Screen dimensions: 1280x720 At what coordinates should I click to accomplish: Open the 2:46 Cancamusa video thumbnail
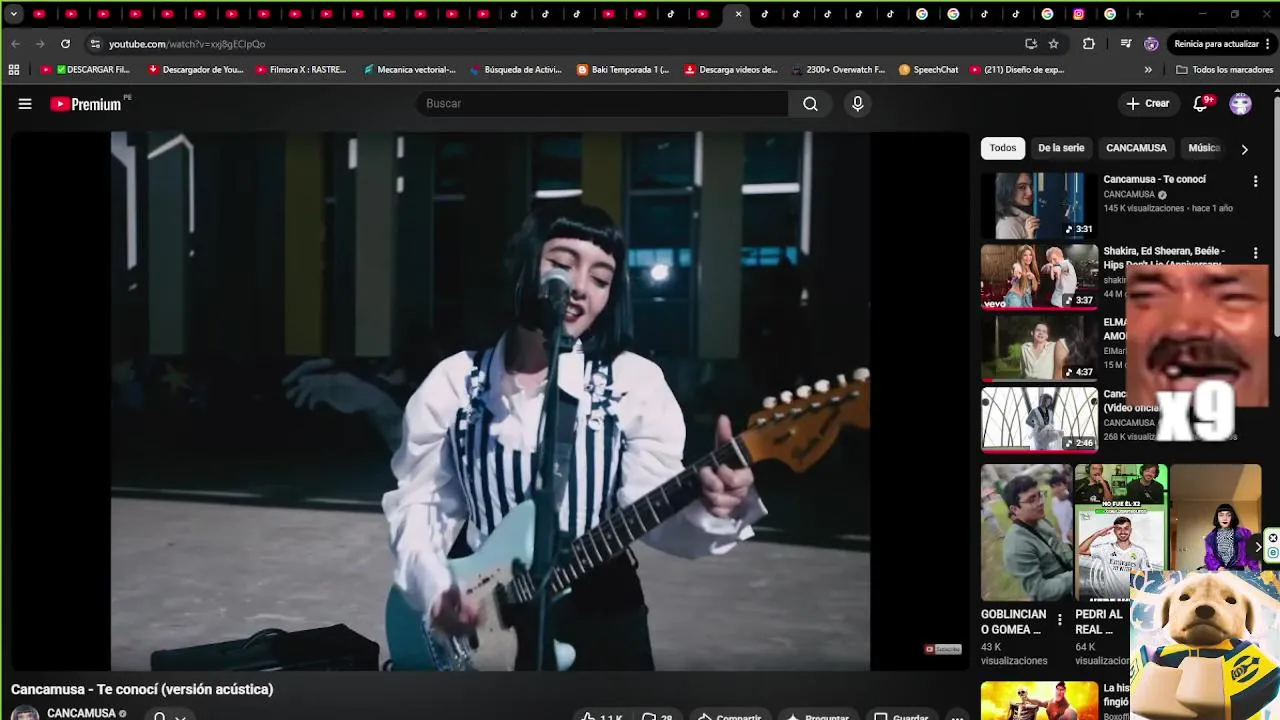click(x=1039, y=420)
